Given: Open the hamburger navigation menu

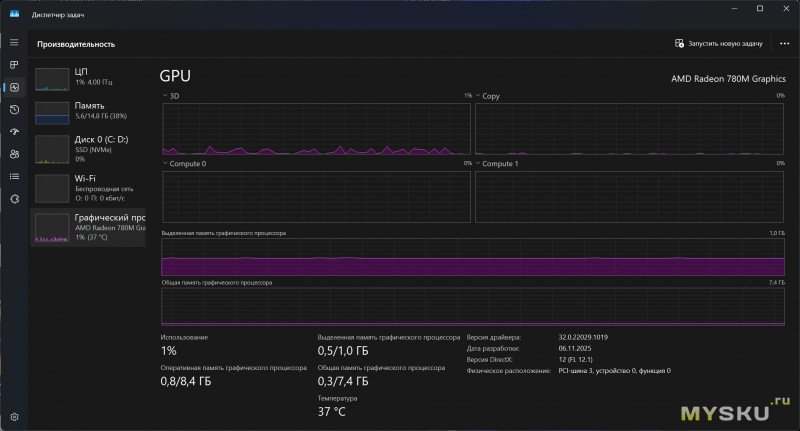Looking at the screenshot, I should pos(14,42).
